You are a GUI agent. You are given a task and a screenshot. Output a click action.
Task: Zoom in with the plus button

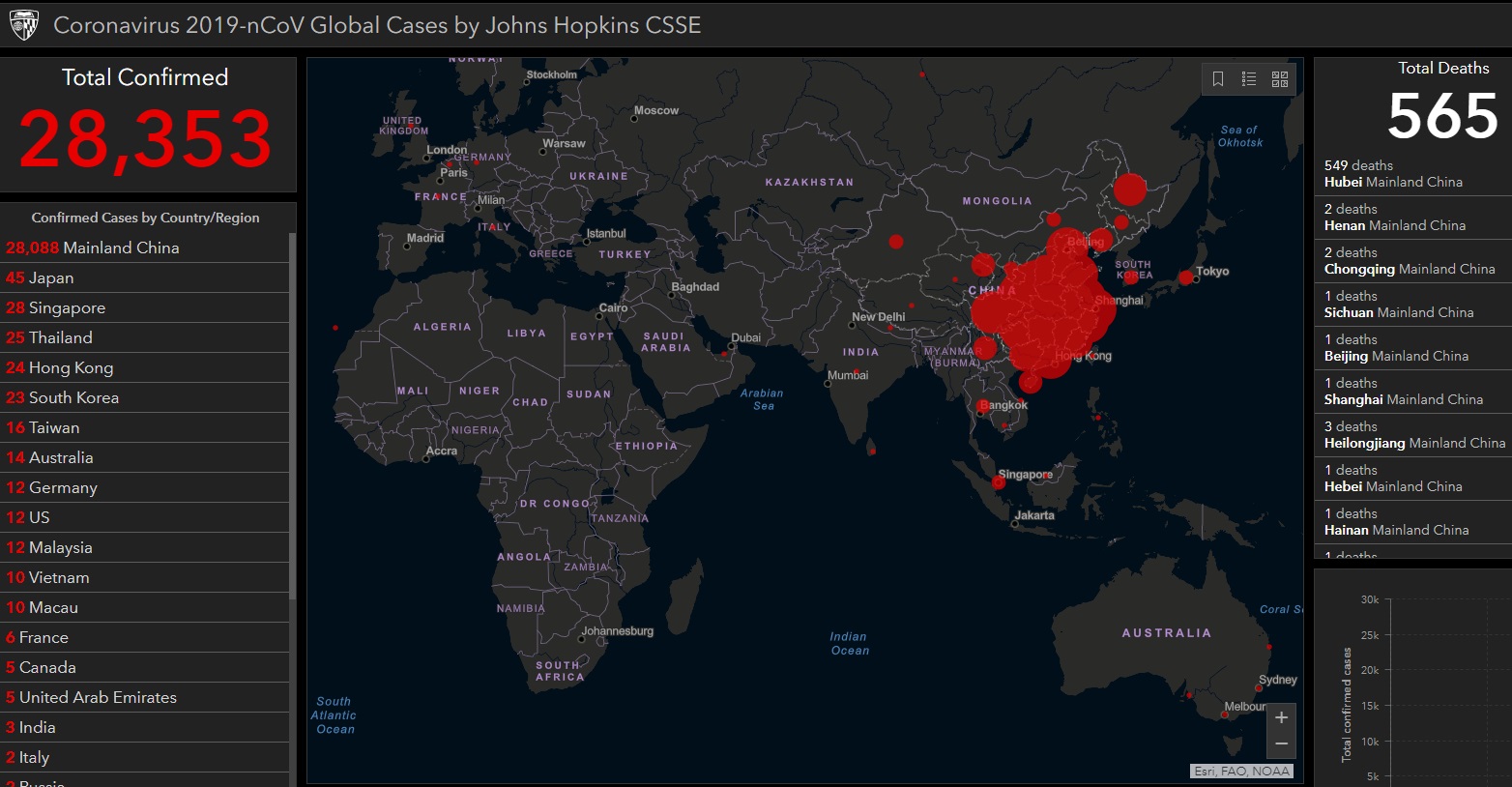[x=1281, y=717]
